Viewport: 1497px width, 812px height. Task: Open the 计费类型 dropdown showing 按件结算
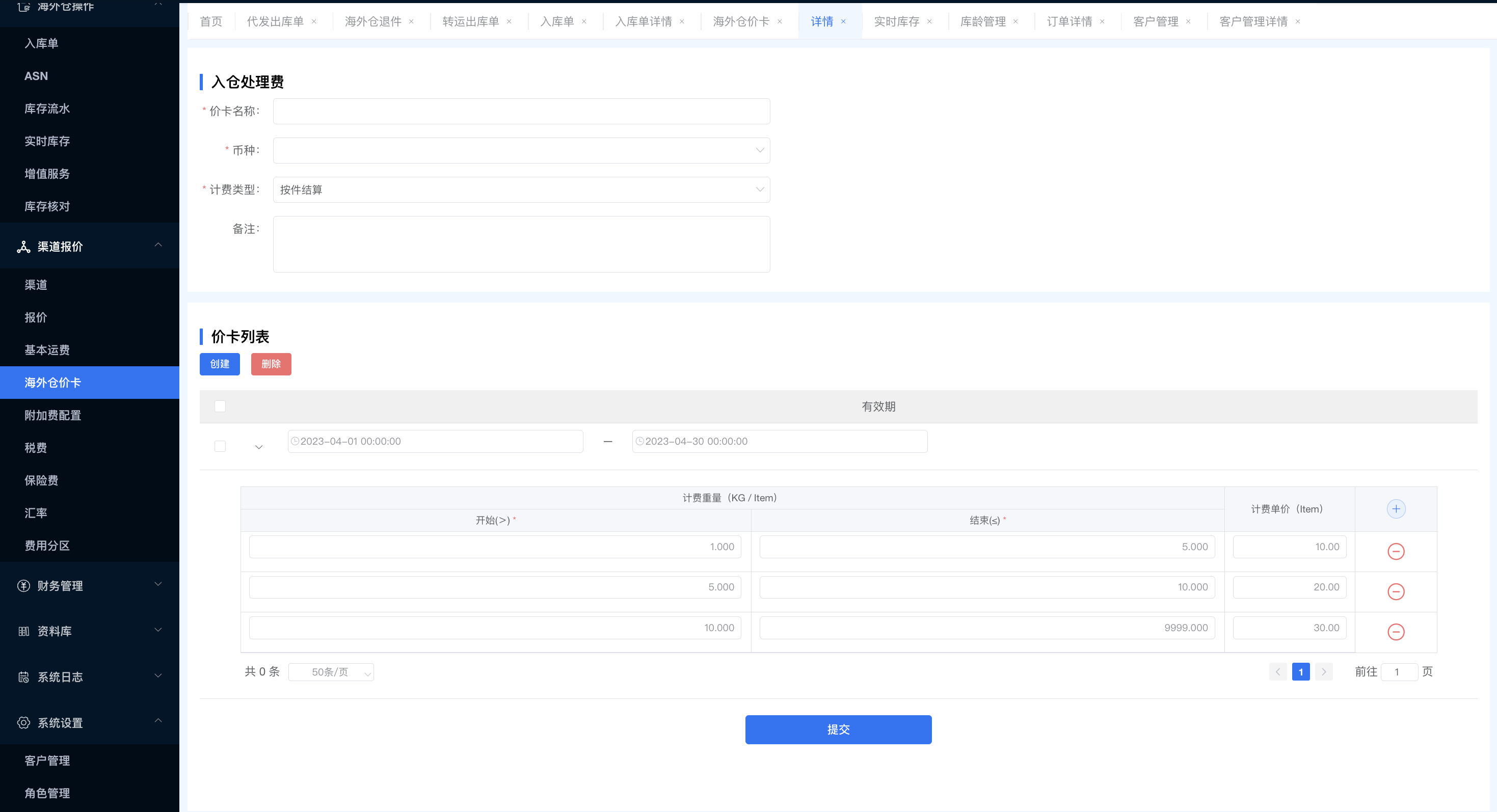521,190
